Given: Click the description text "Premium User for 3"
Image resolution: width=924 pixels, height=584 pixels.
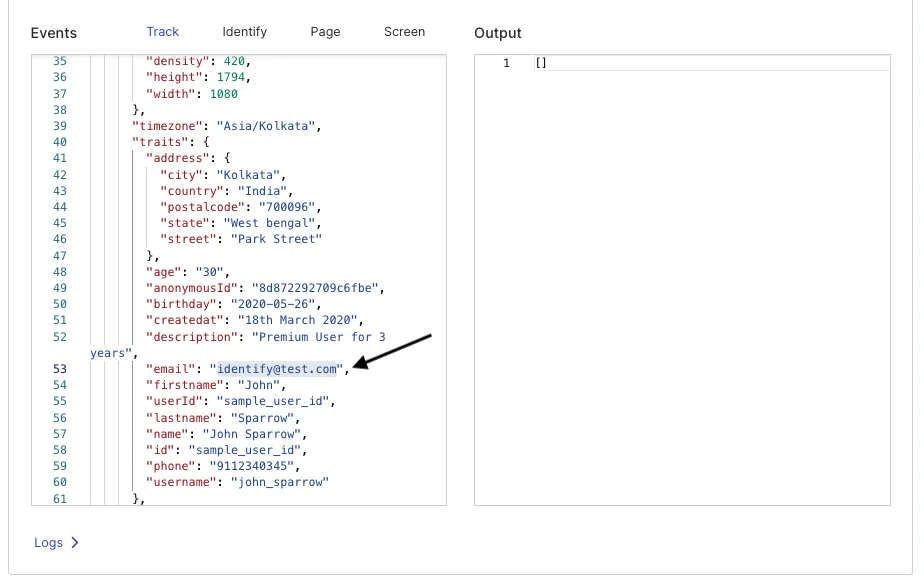Looking at the screenshot, I should (x=319, y=337).
